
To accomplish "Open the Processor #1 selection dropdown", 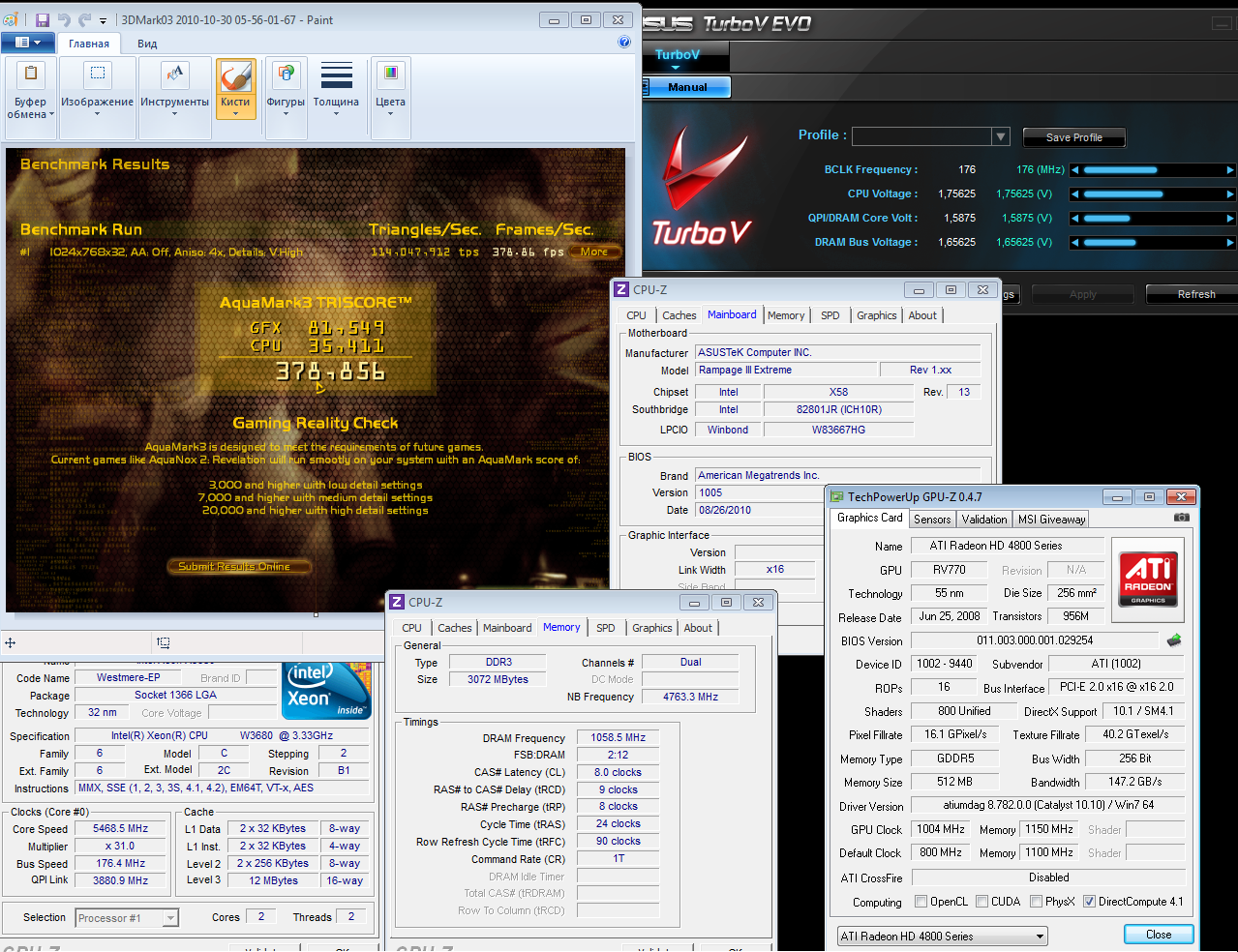I will click(170, 918).
